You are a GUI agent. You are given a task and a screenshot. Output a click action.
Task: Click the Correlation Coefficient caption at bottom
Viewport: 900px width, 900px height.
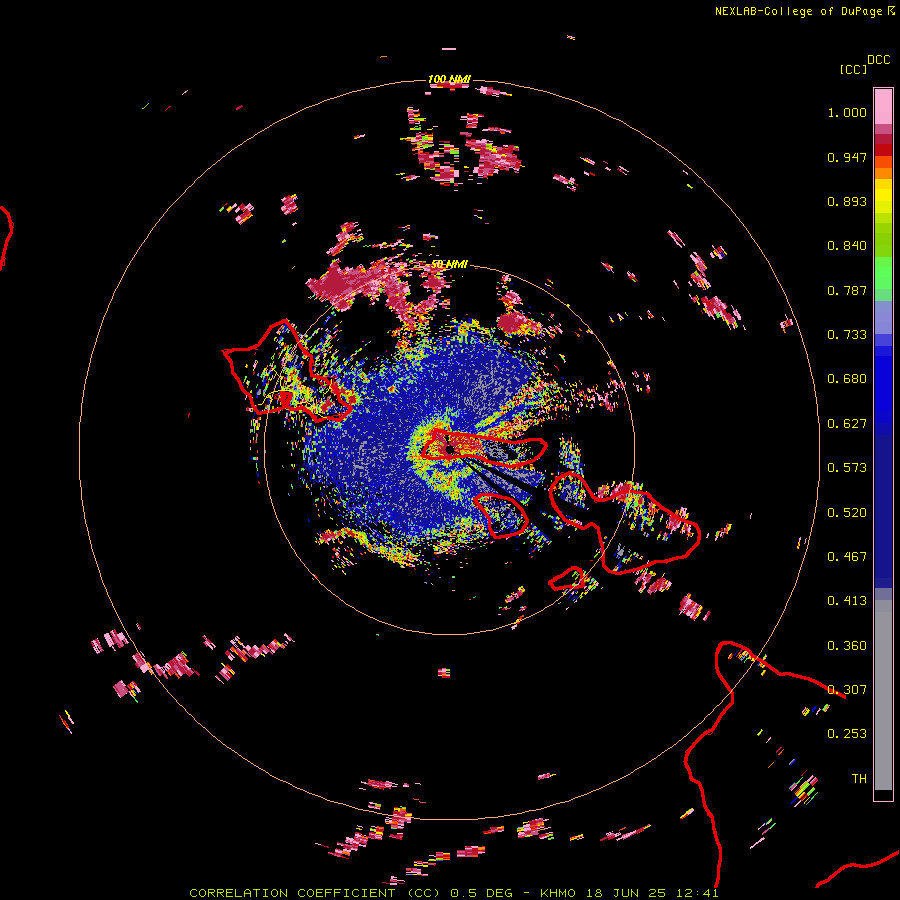click(x=453, y=893)
